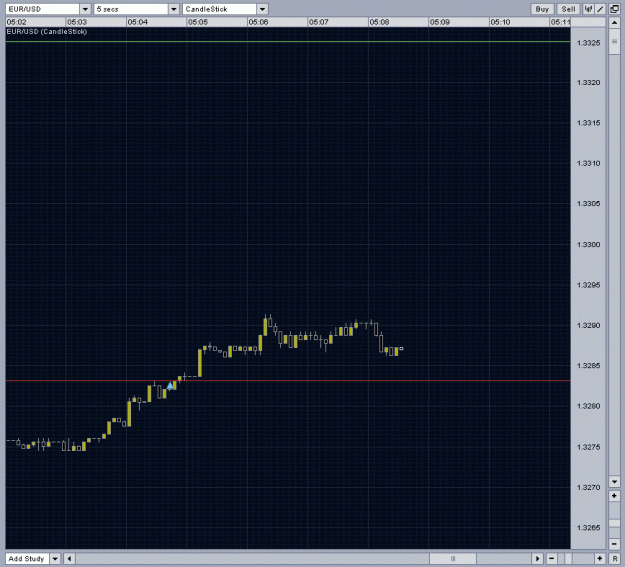Viewport: 625px width, 567px height.
Task: Open the 5 secs interval dropdown arrow
Action: point(174,9)
